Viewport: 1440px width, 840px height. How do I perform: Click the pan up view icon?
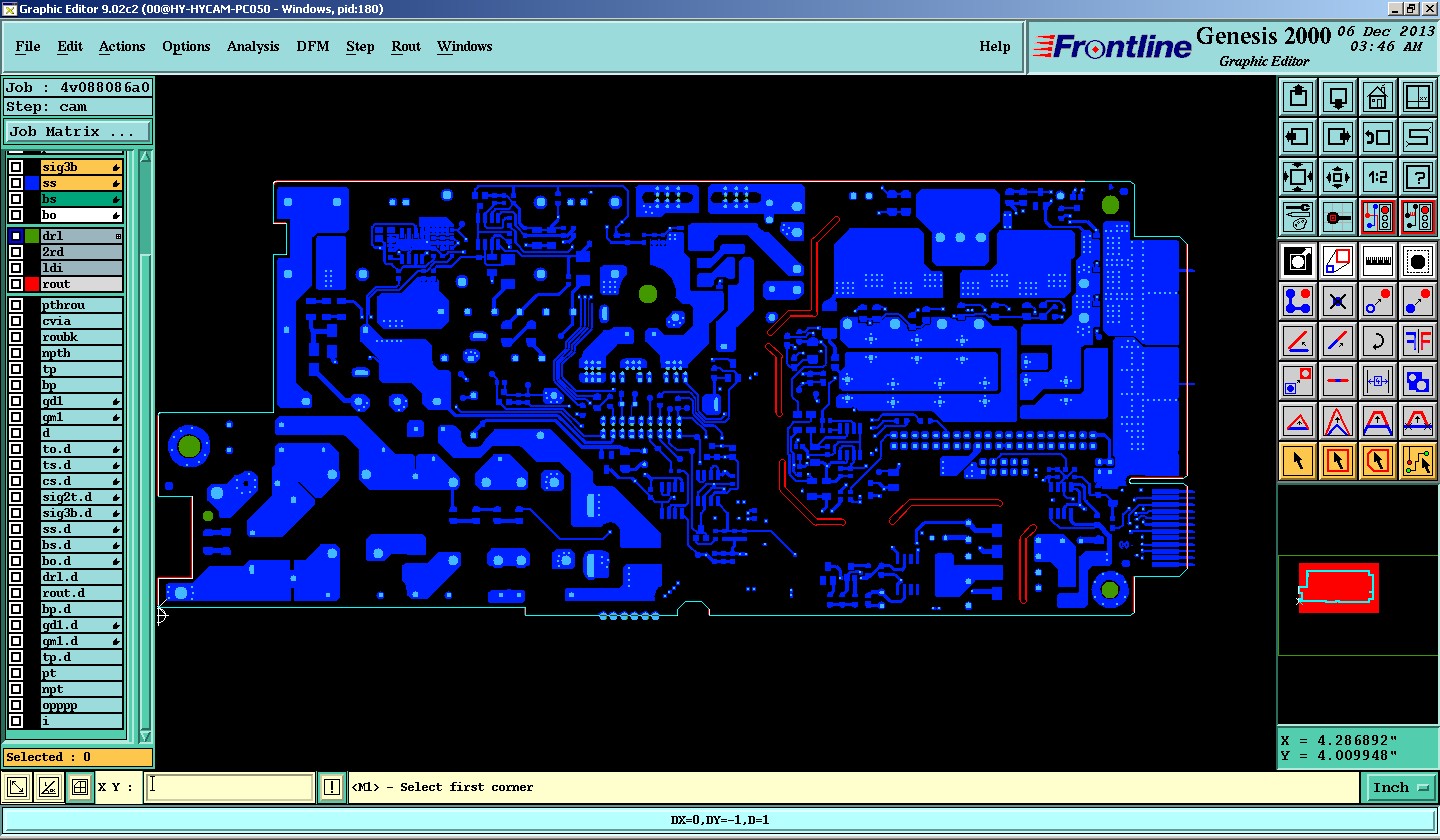[x=1298, y=97]
